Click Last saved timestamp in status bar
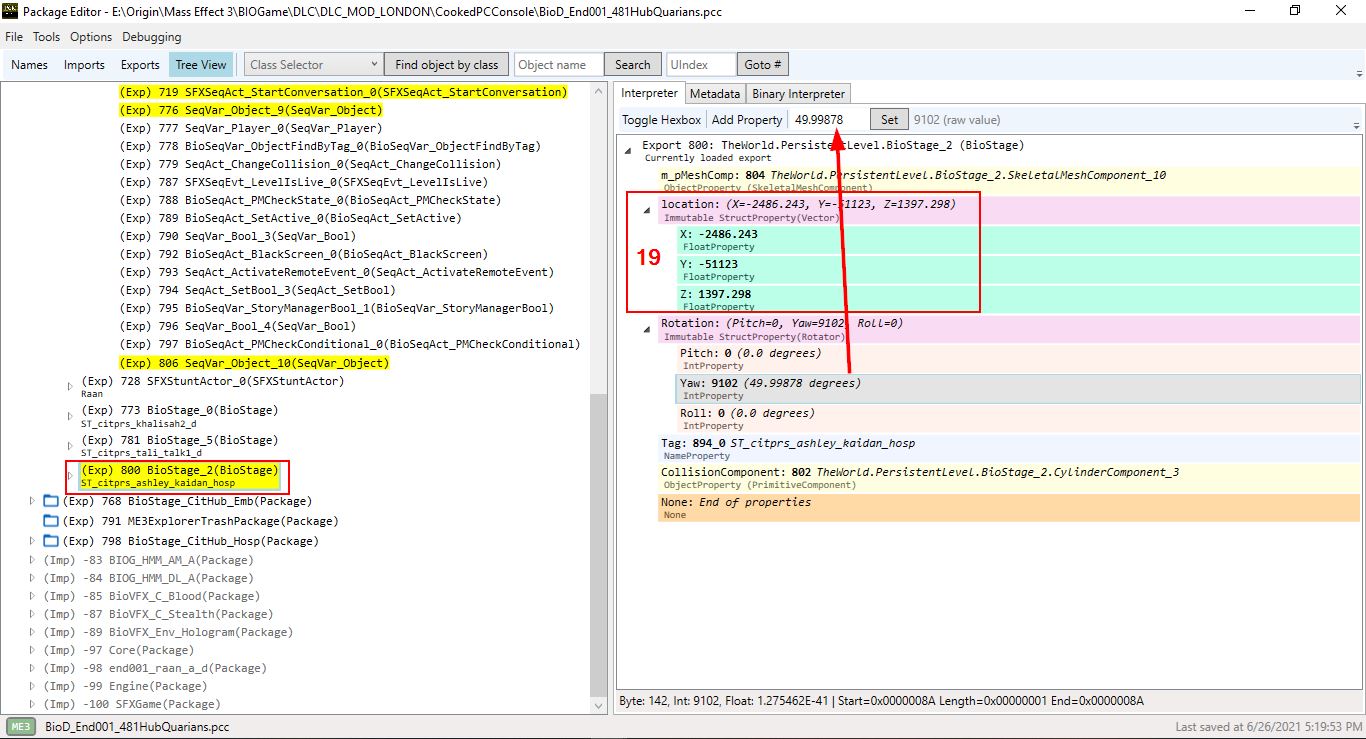 (x=1267, y=727)
